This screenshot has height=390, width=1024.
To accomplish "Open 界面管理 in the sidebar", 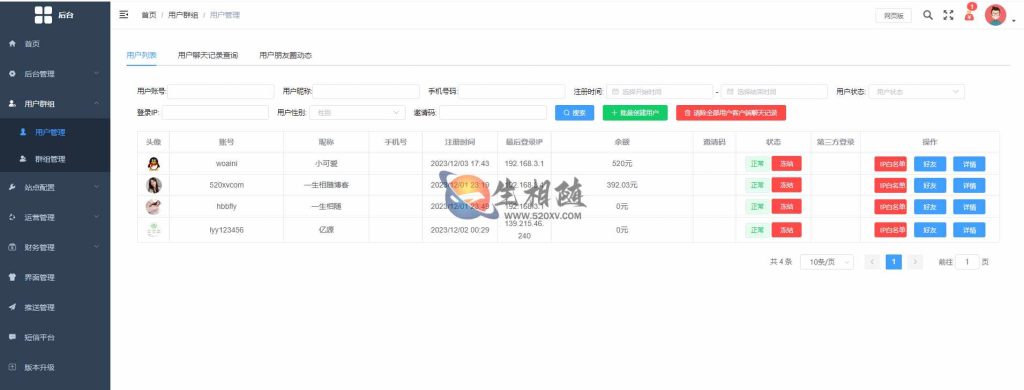I will click(55, 277).
